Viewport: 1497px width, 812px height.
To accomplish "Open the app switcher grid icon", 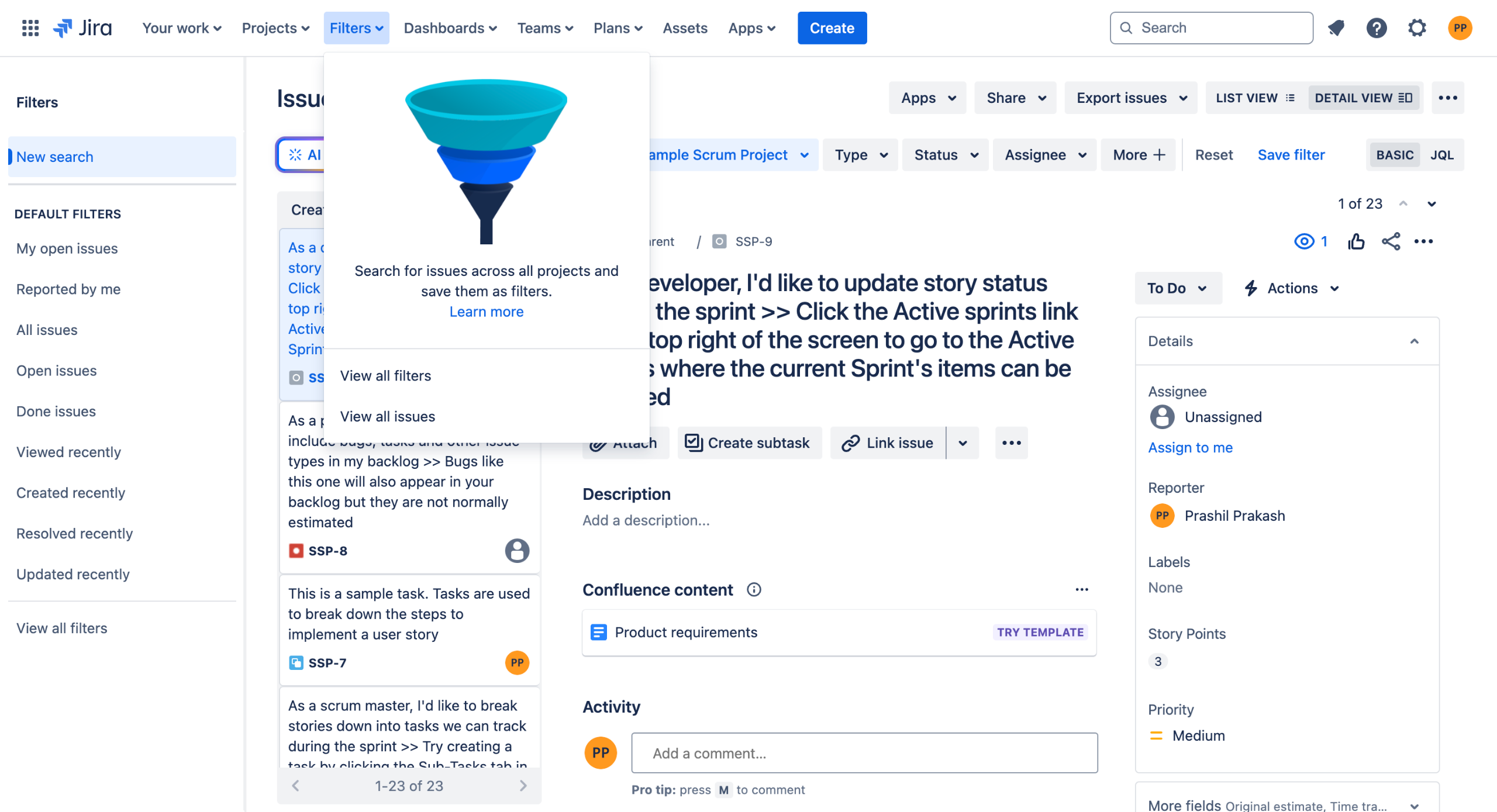I will pos(30,28).
